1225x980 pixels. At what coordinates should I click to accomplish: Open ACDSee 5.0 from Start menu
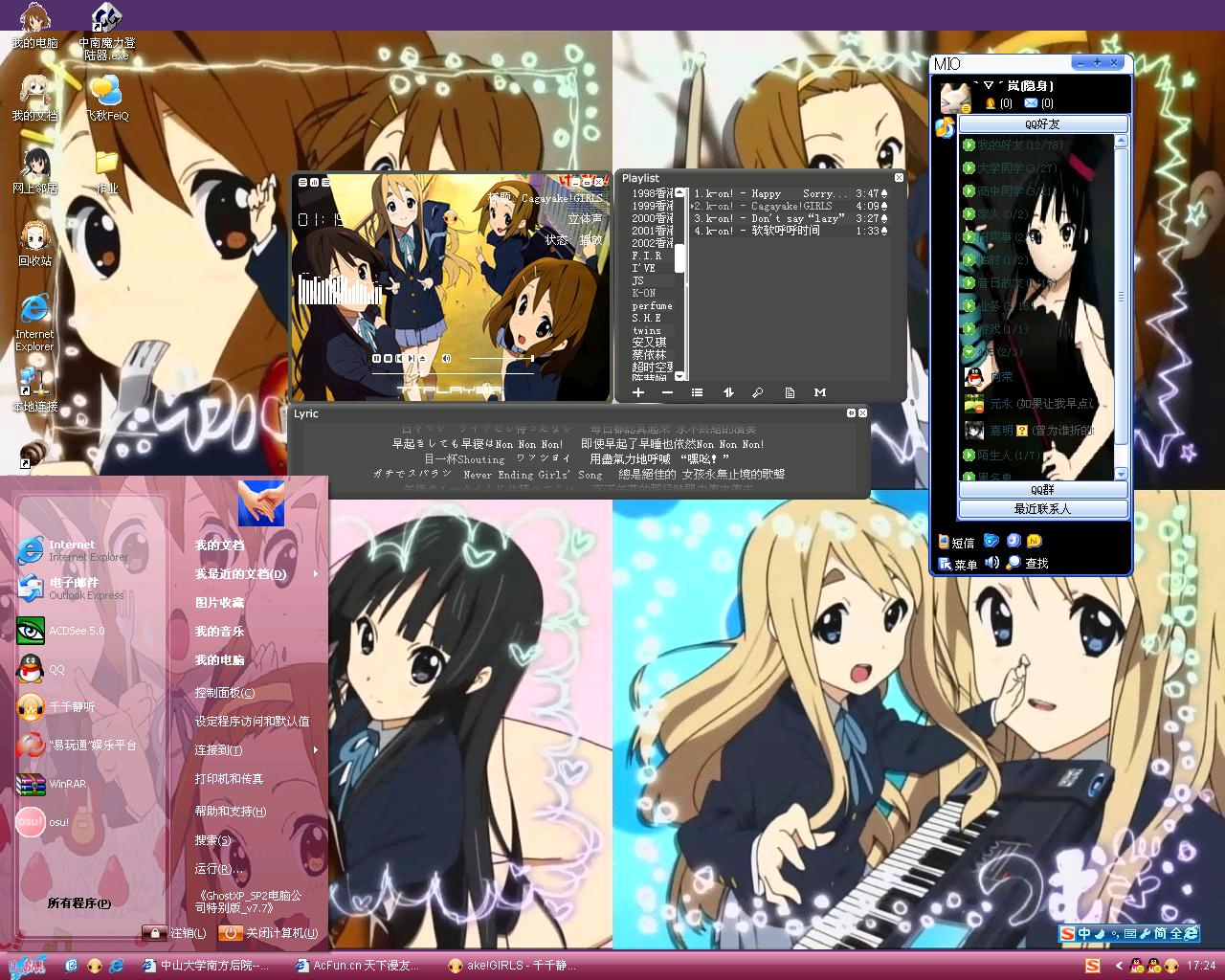tap(62, 630)
